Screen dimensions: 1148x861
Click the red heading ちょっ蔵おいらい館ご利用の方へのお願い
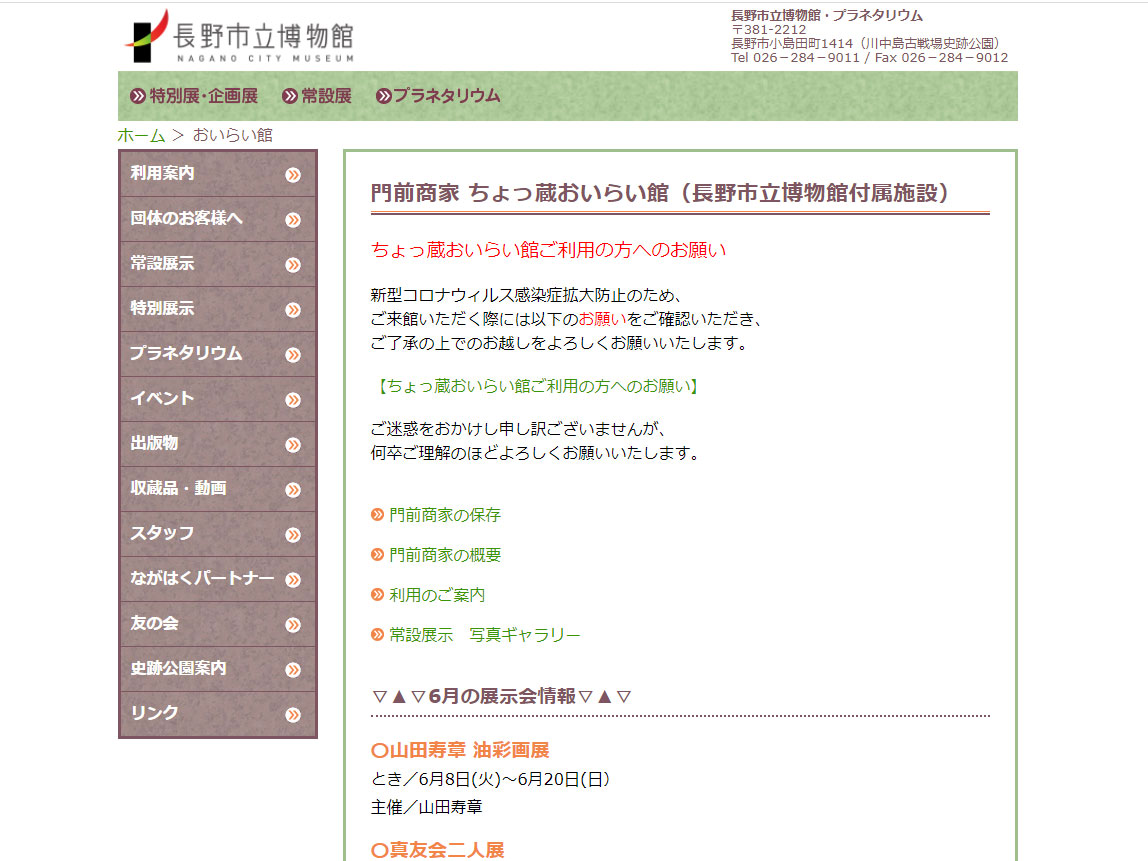tap(548, 250)
